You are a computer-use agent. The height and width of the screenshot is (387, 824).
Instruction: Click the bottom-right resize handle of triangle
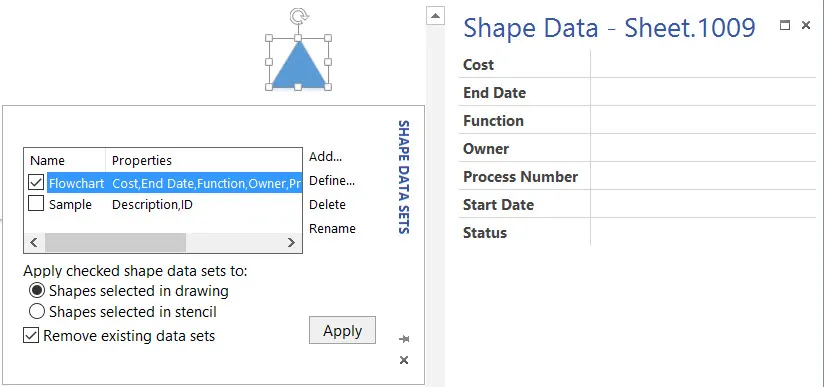coord(328,87)
